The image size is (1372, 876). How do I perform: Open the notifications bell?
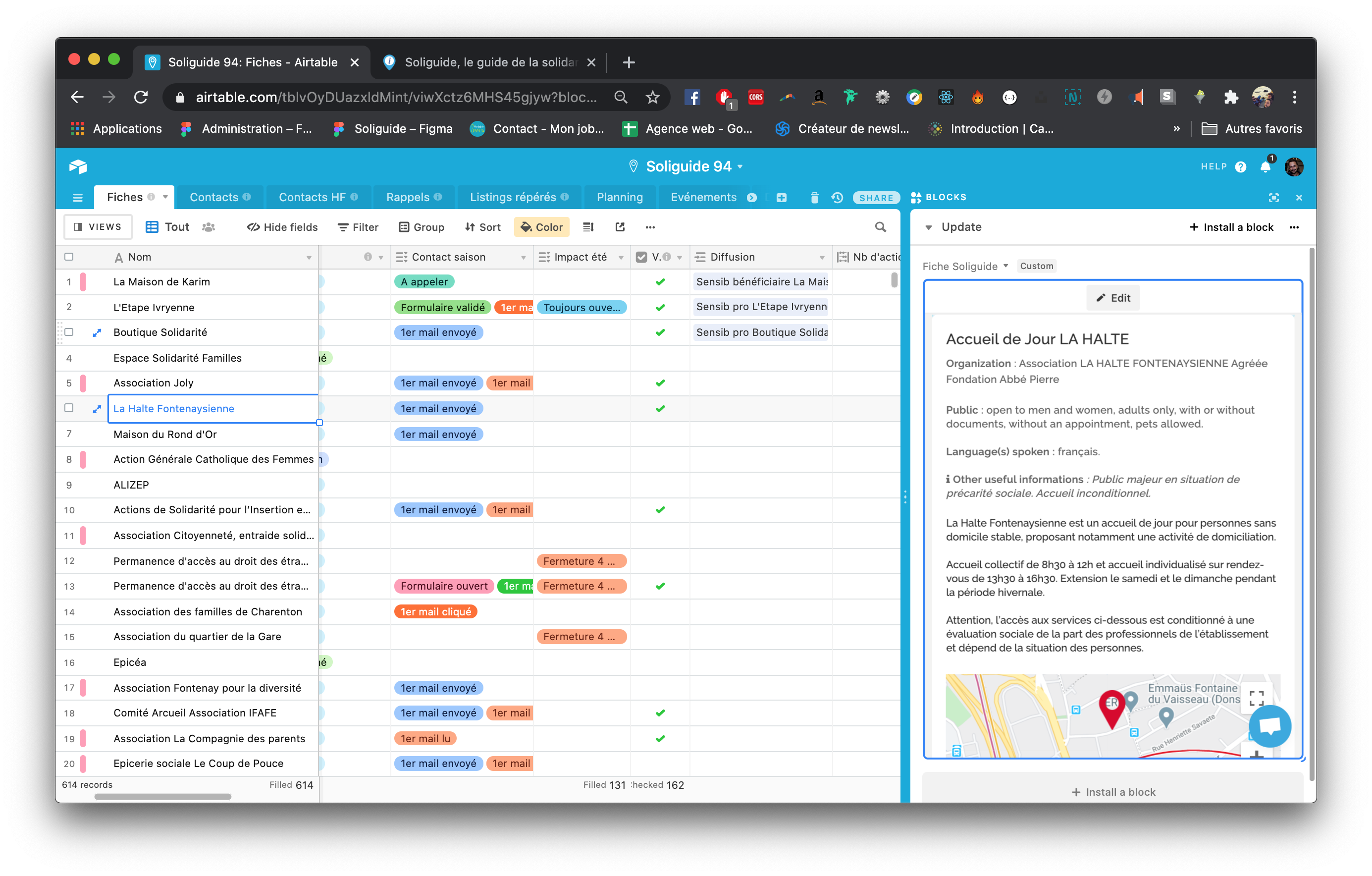(x=1265, y=166)
